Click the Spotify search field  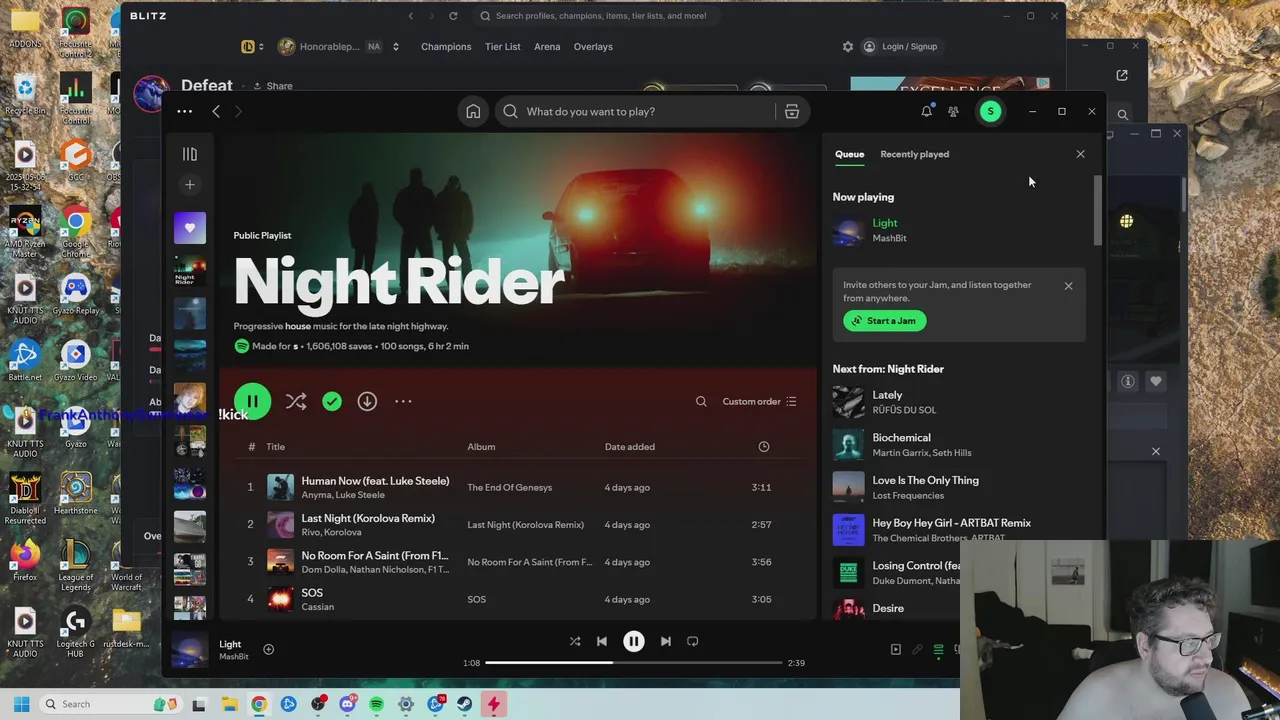click(638, 111)
